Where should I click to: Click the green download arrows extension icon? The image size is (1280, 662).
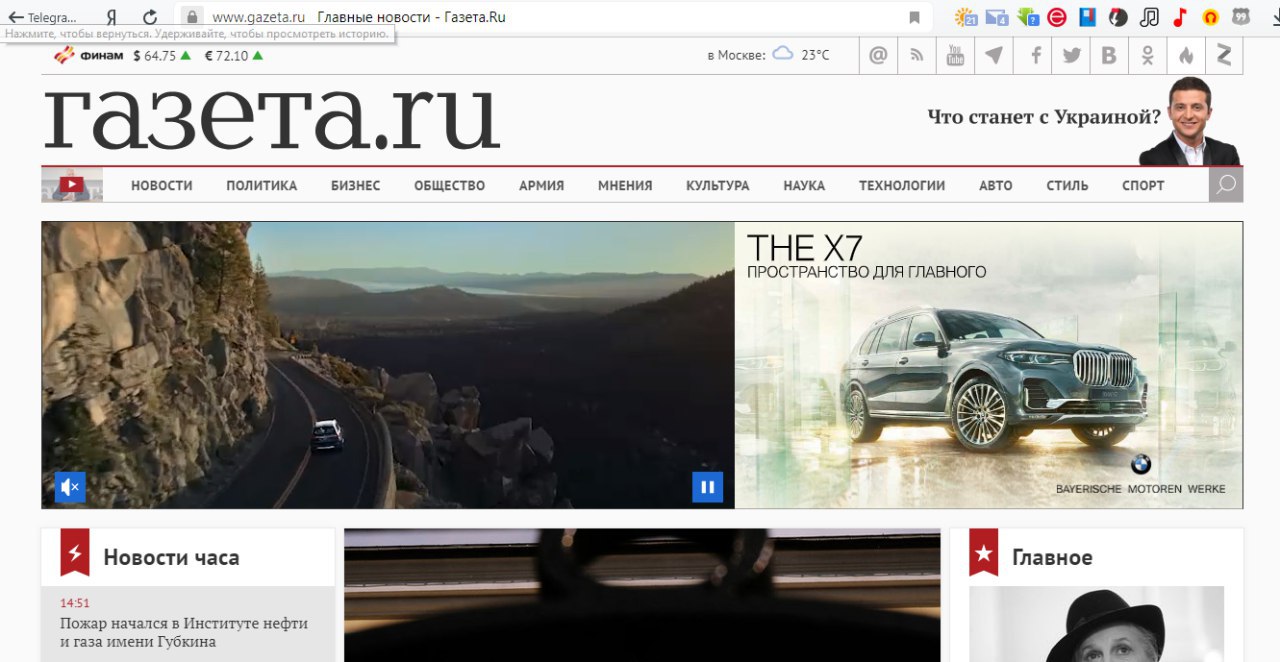(x=1028, y=17)
